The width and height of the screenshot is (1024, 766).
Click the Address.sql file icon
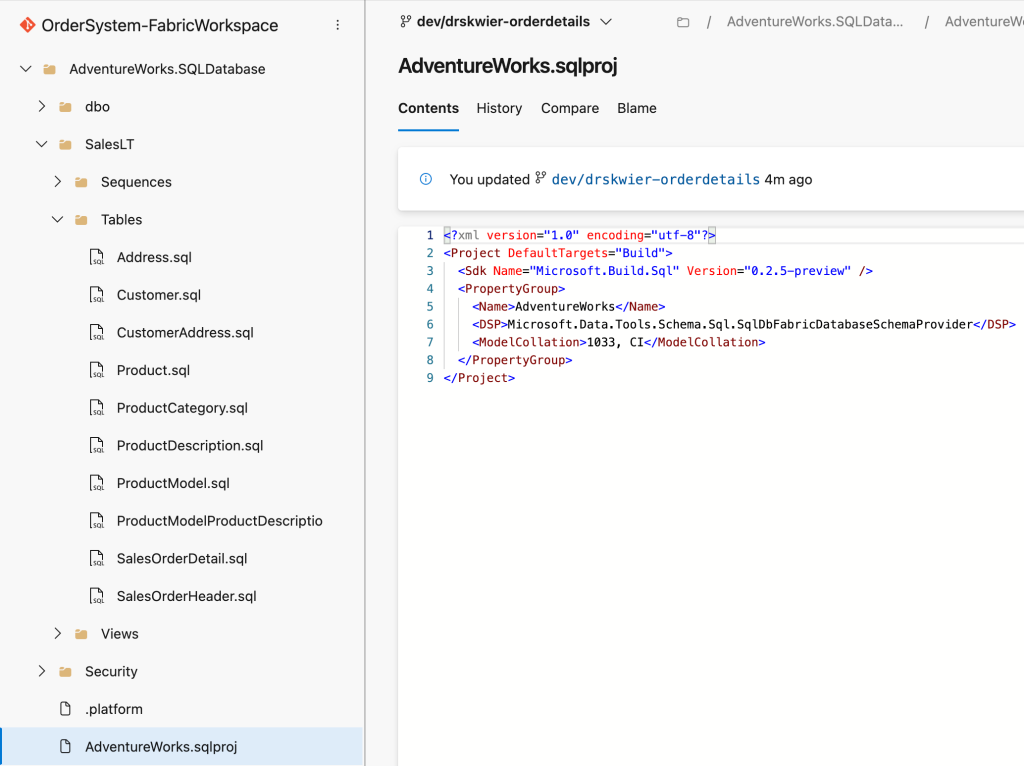[97, 257]
